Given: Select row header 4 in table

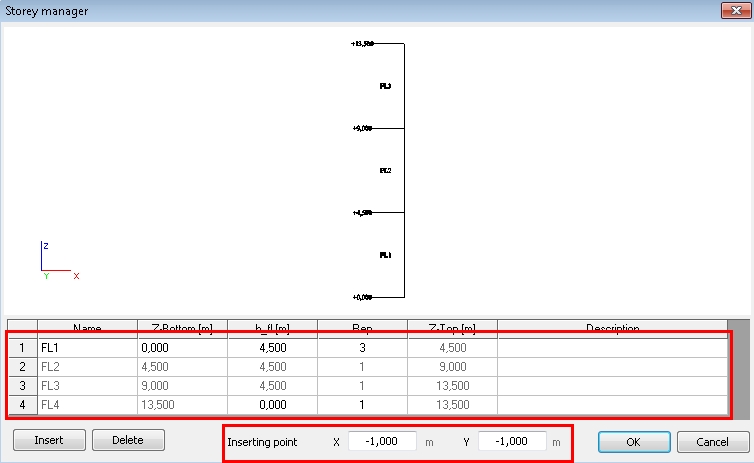Looking at the screenshot, I should click(x=21, y=405).
